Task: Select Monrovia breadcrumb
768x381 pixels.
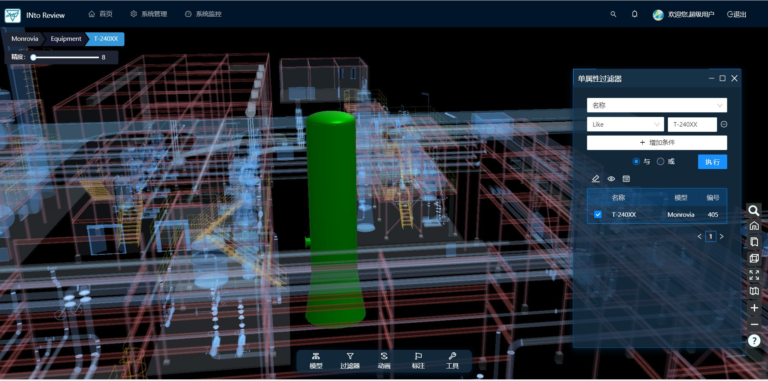Action: [x=24, y=39]
